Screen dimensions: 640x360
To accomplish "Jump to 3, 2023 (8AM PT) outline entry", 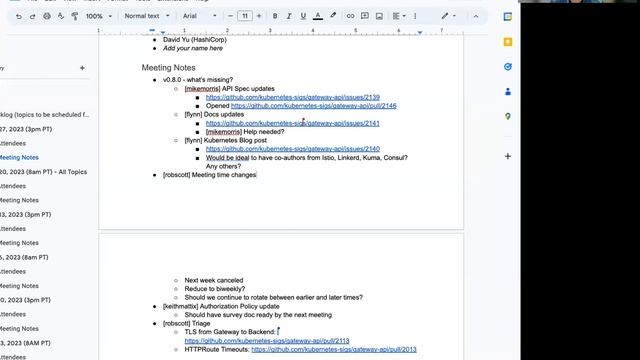I will tap(25, 343).
